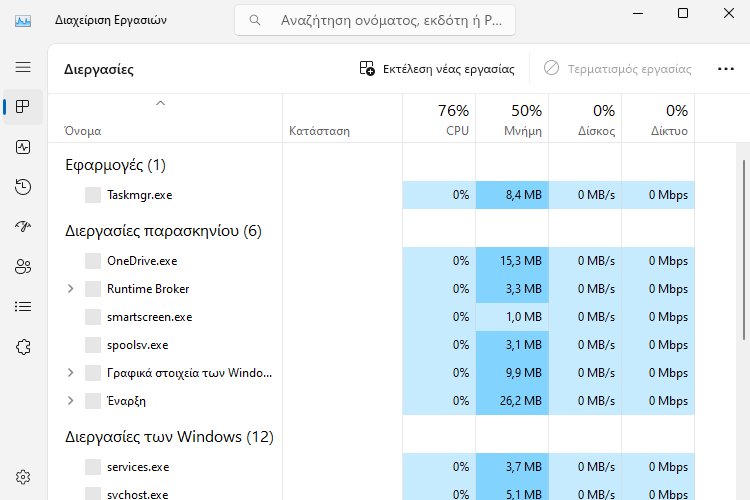Open the App history page icon
Viewport: 750px width, 500px height.
[x=23, y=187]
